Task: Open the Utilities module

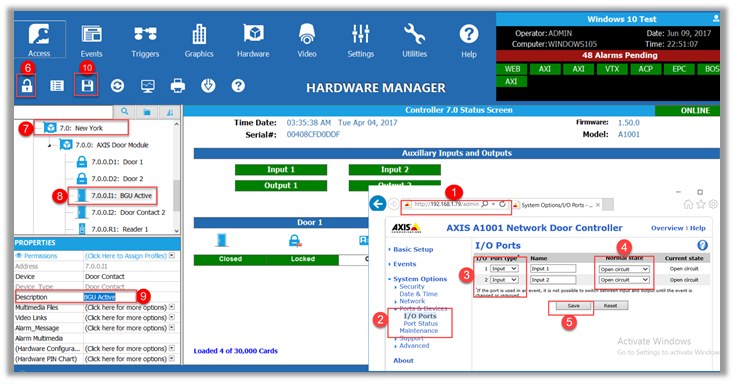Action: (x=414, y=40)
